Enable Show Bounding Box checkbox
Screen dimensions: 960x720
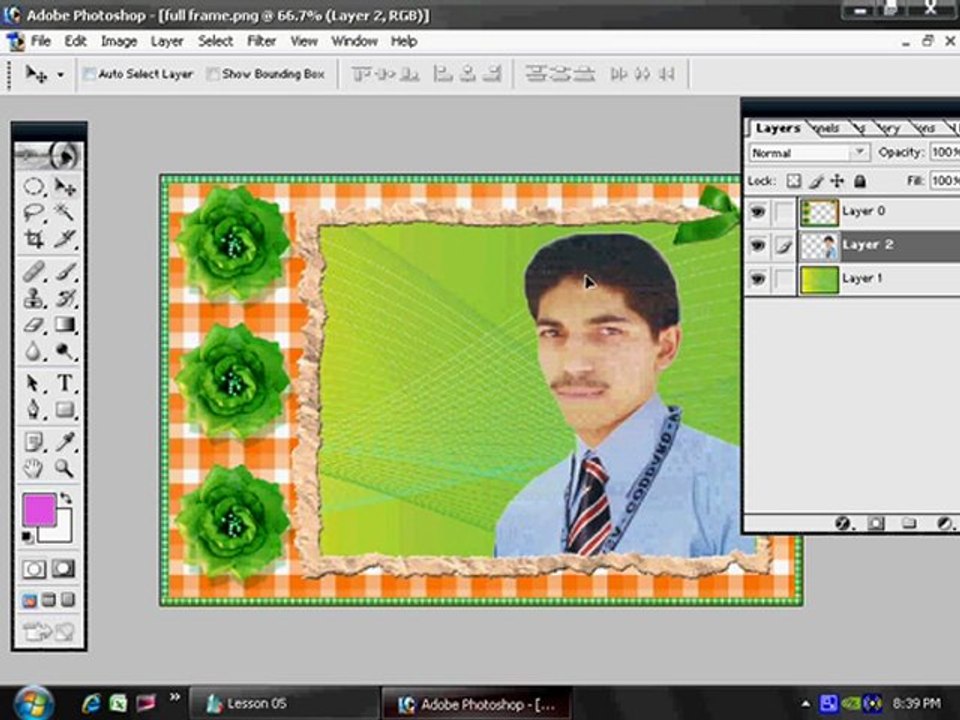[212, 74]
